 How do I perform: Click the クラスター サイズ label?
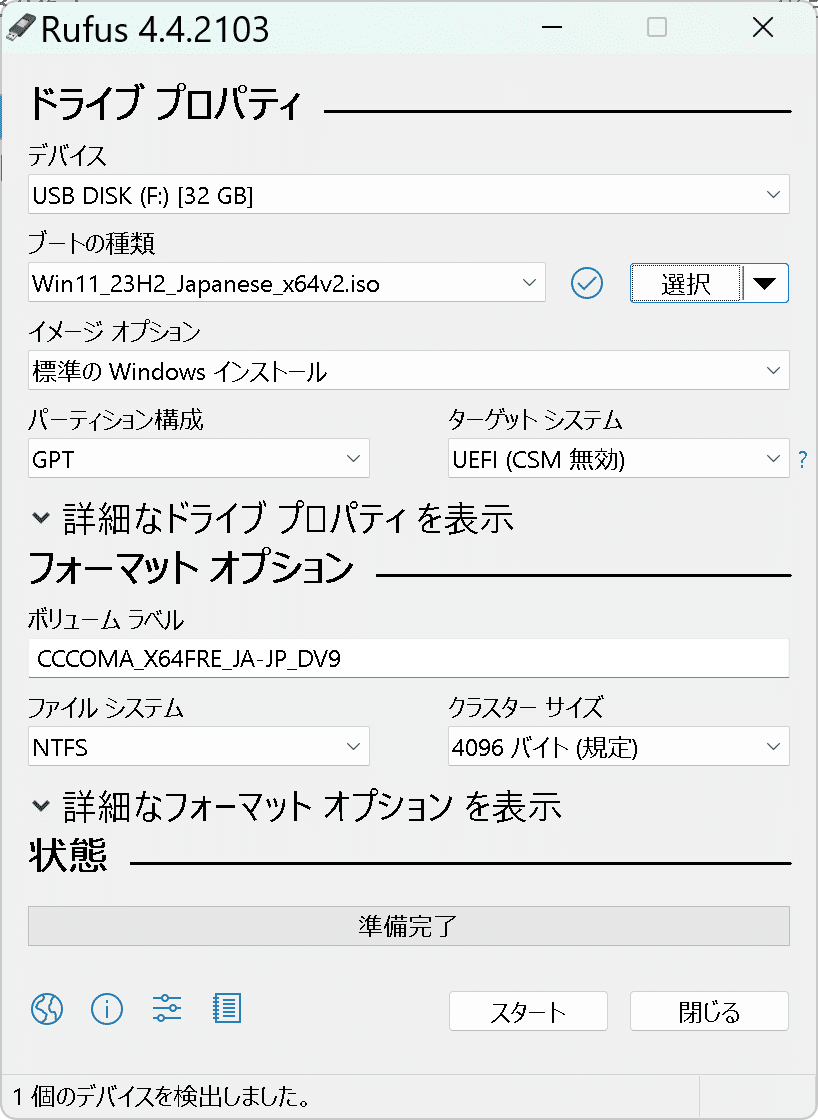(526, 707)
